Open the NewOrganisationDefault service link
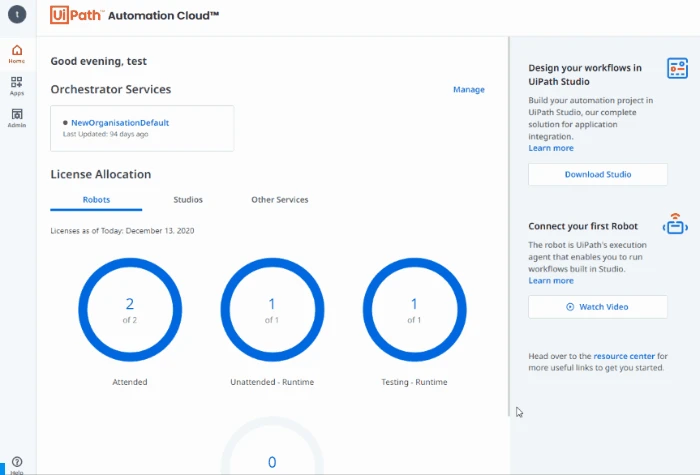 (120, 123)
